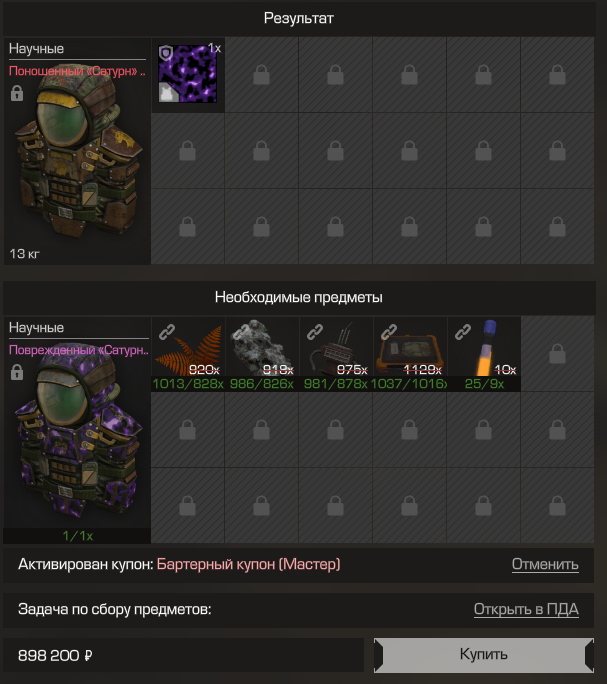
Task: Click the Купить purchase button
Action: 484,654
